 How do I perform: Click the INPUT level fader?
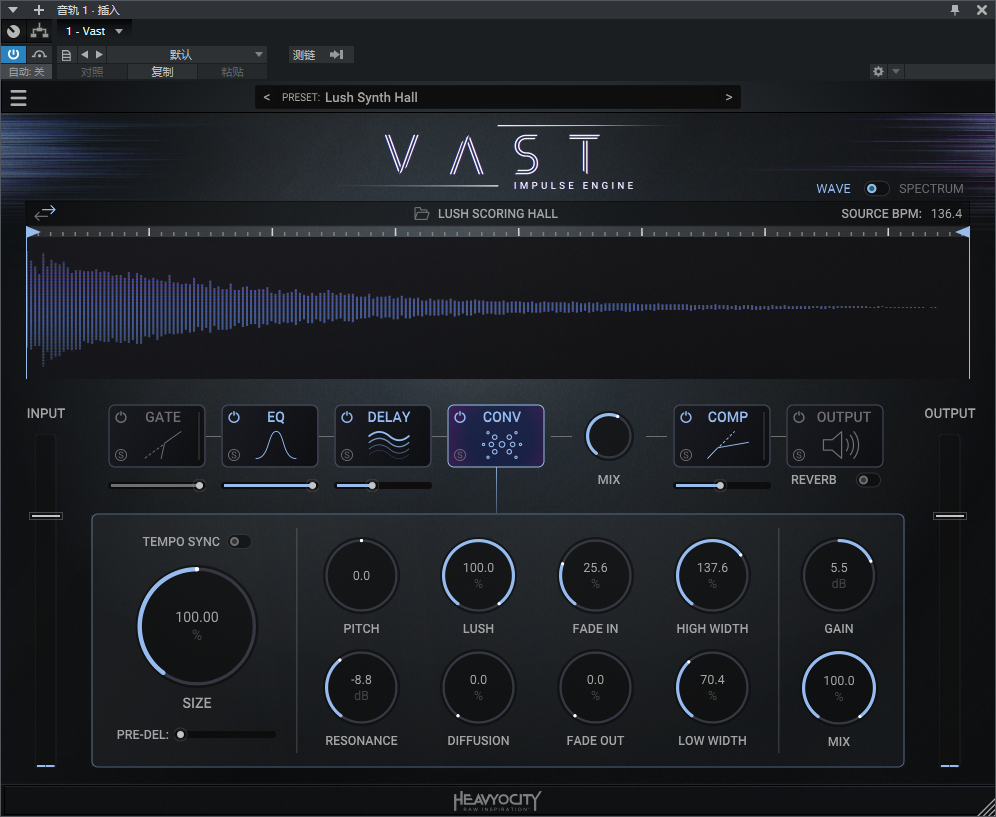[46, 516]
